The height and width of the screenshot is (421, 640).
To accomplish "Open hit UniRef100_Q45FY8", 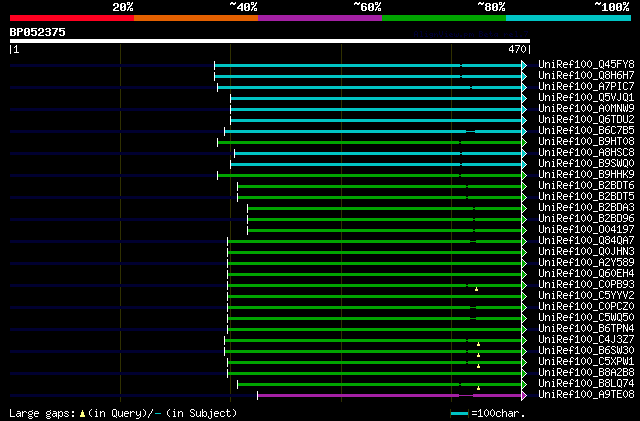I will pyautogui.click(x=586, y=65).
